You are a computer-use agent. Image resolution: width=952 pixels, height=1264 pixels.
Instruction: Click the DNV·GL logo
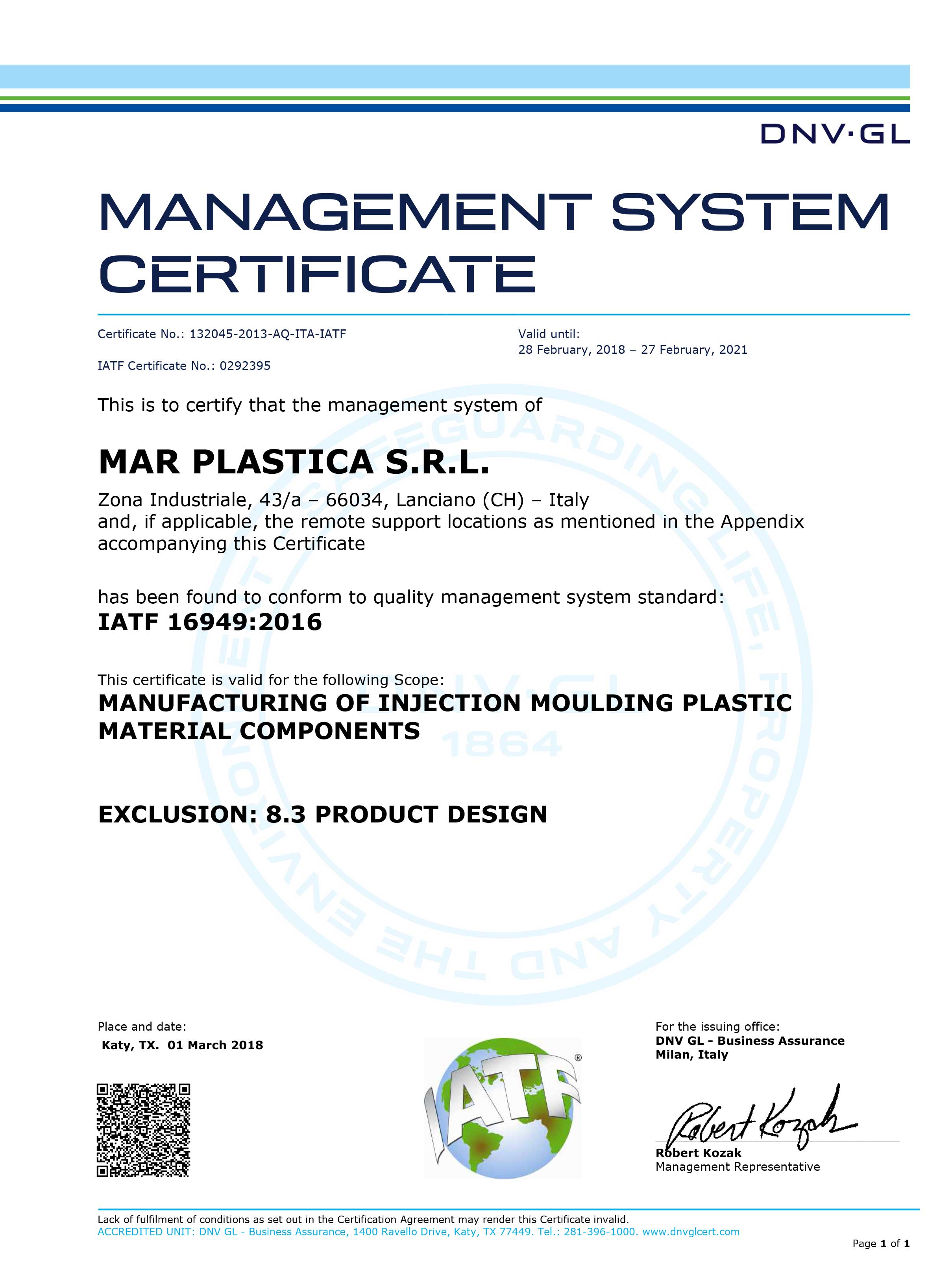click(x=835, y=134)
